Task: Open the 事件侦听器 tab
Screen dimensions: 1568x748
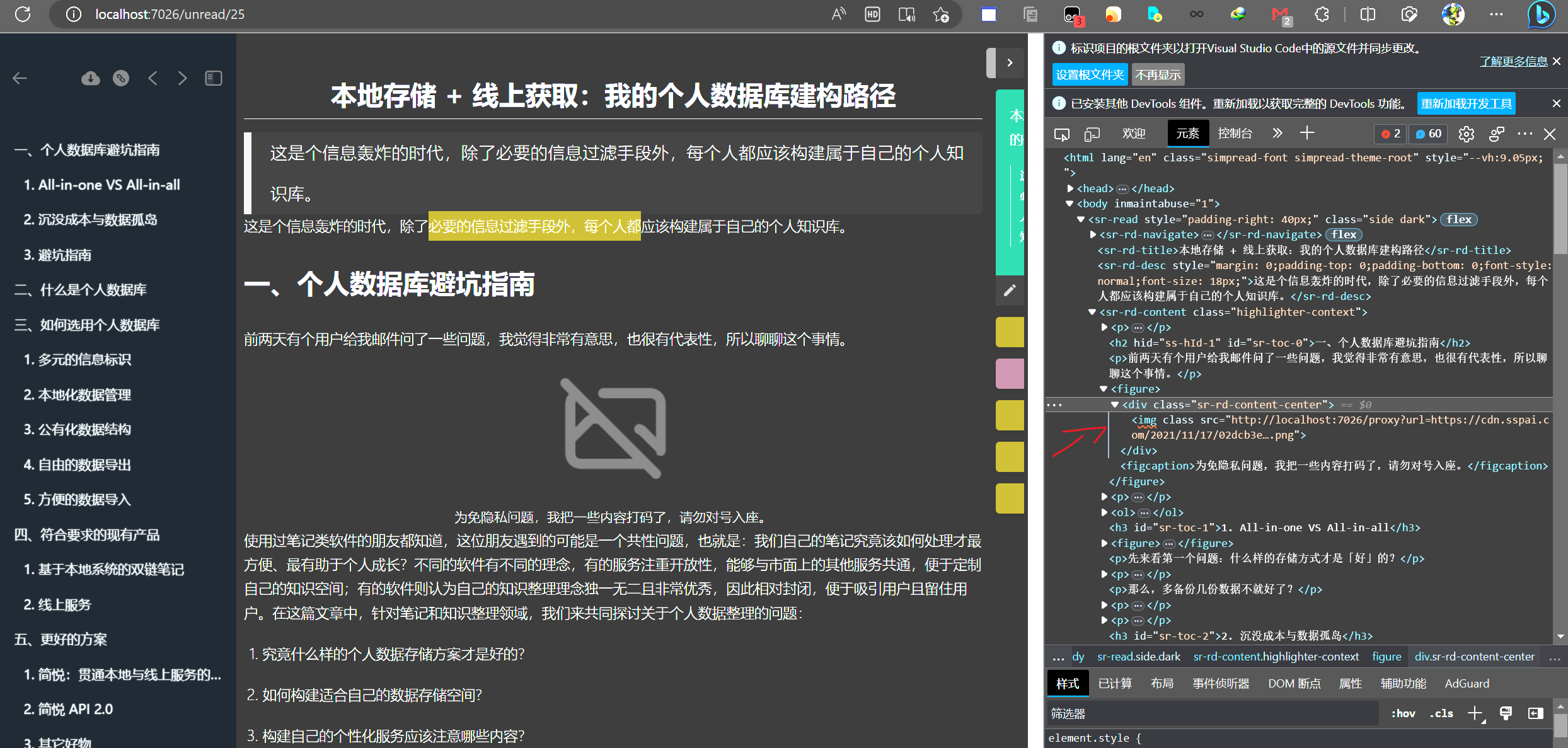Action: click(x=1221, y=683)
